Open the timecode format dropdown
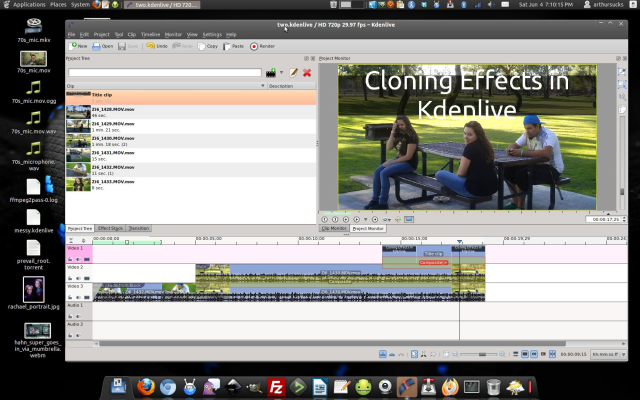Viewport: 640px width, 400px height. coord(609,354)
